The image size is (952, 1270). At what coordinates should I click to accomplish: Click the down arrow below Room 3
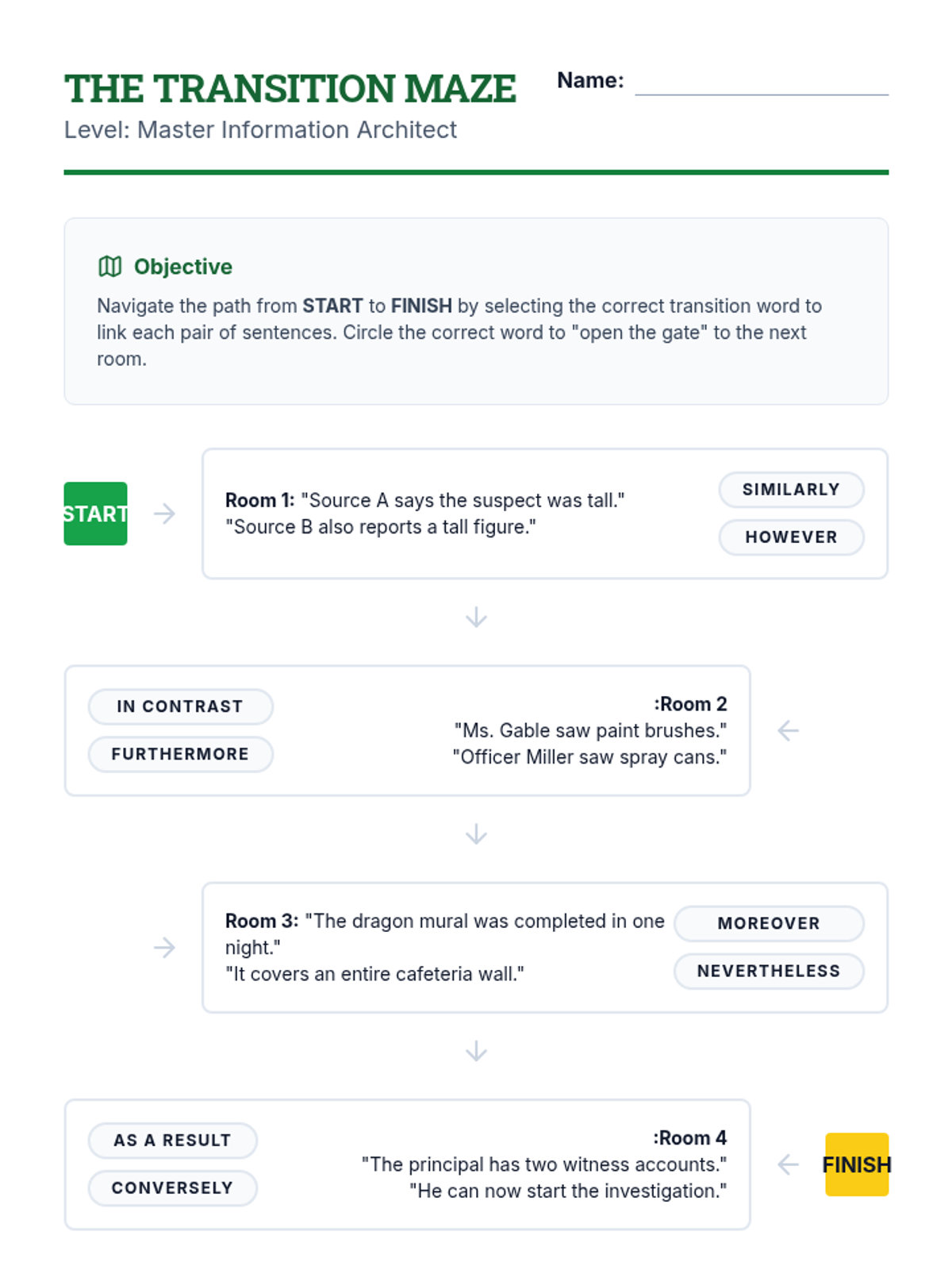pyautogui.click(x=476, y=1051)
